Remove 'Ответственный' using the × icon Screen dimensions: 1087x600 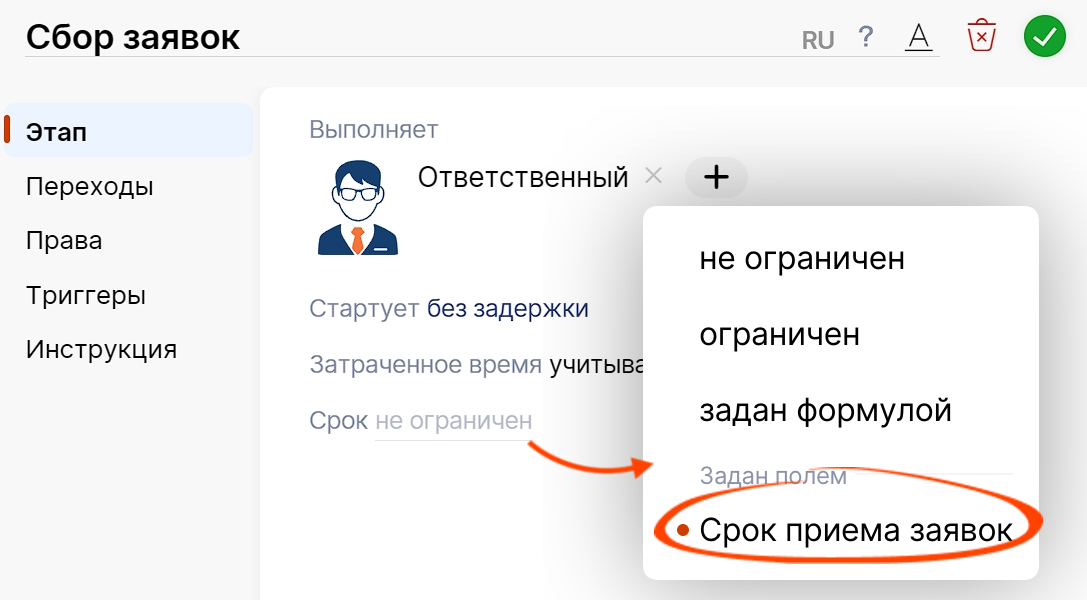(653, 176)
